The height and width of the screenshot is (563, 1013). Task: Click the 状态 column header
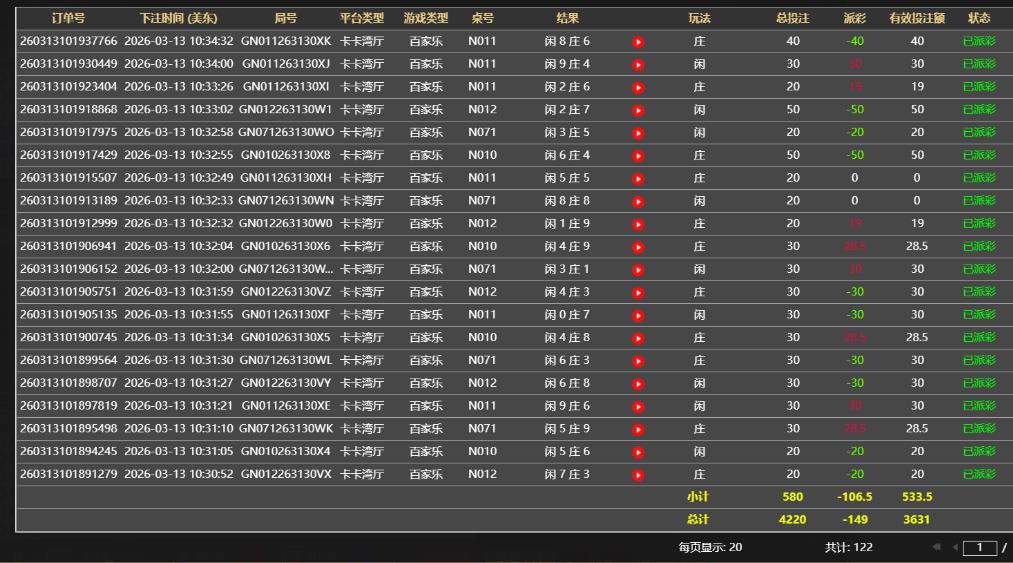coord(979,18)
